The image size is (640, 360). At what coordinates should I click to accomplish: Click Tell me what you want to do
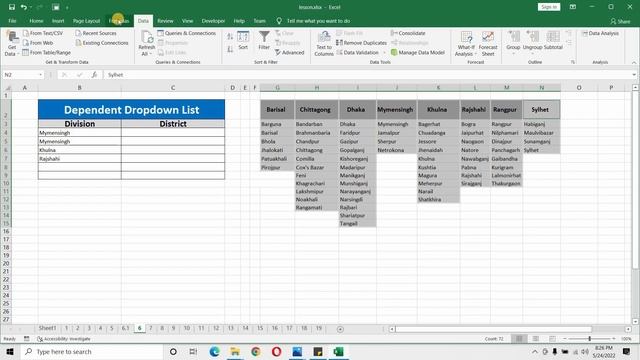pos(318,21)
